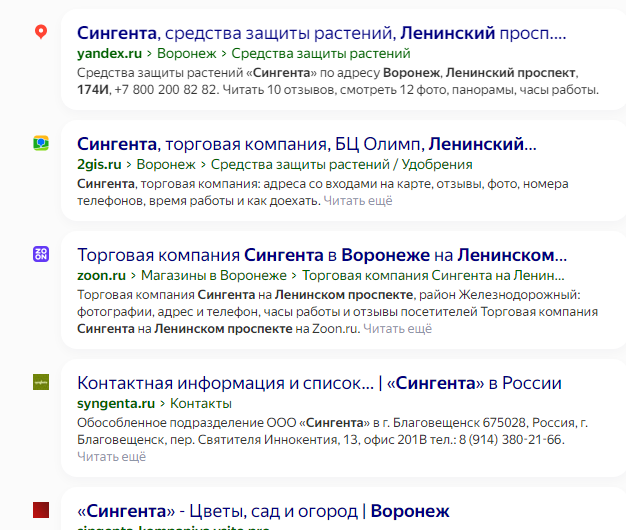Click the syngenta.ru domain link
The width and height of the screenshot is (626, 530).
(x=116, y=403)
